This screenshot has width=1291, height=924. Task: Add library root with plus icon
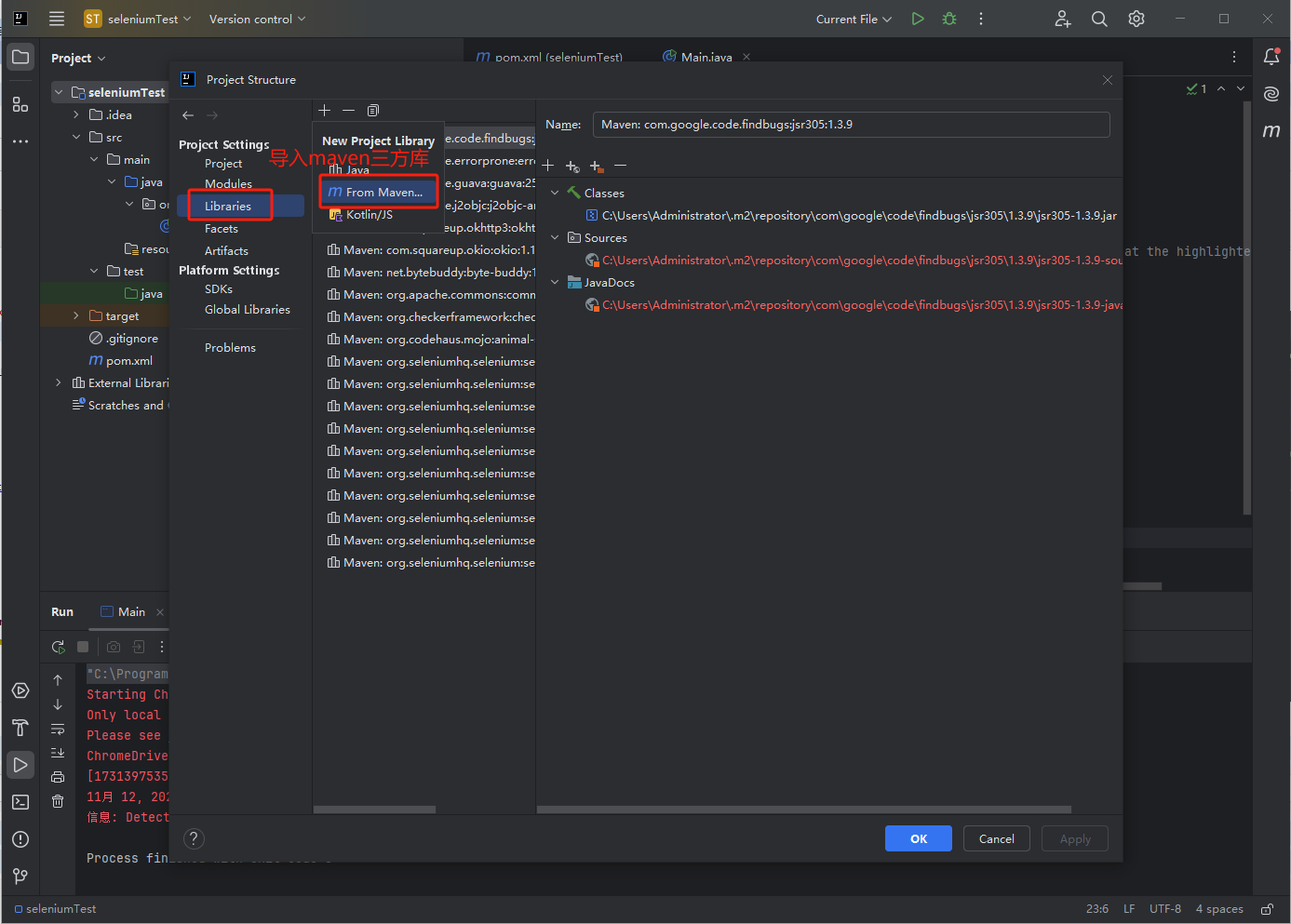[548, 166]
